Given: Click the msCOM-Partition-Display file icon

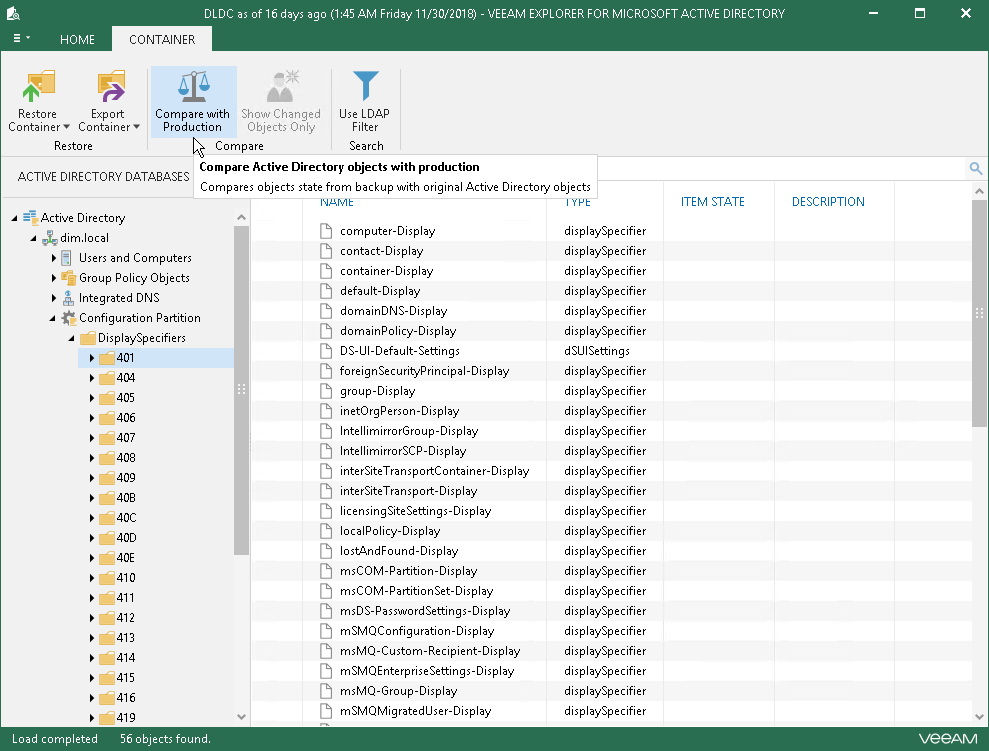Looking at the screenshot, I should pyautogui.click(x=325, y=571).
